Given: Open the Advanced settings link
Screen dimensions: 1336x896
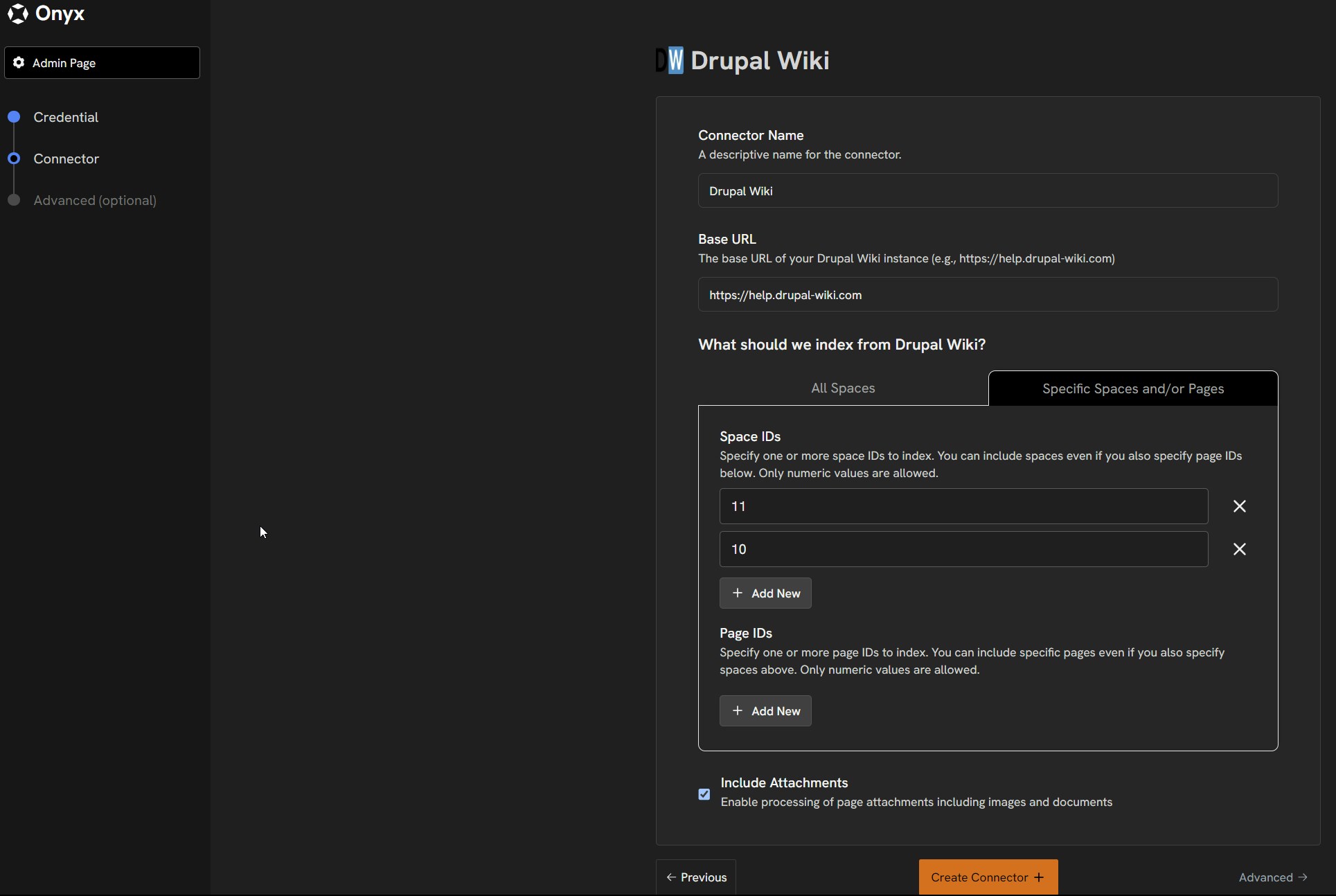Looking at the screenshot, I should [x=1265, y=877].
